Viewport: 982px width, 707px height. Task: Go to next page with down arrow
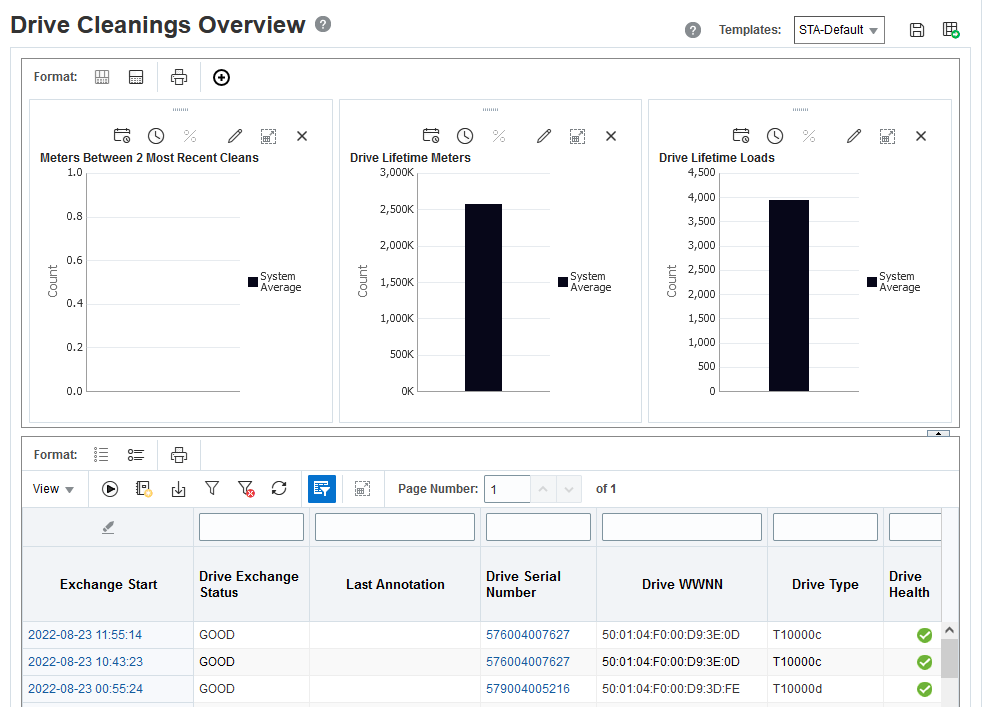point(569,489)
